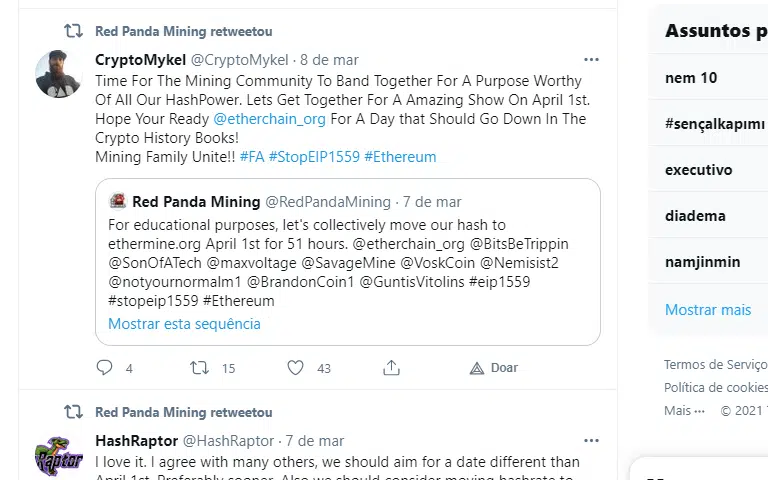Open the quoted Red Panda Mining tweet
This screenshot has height=480, width=768.
(348, 262)
